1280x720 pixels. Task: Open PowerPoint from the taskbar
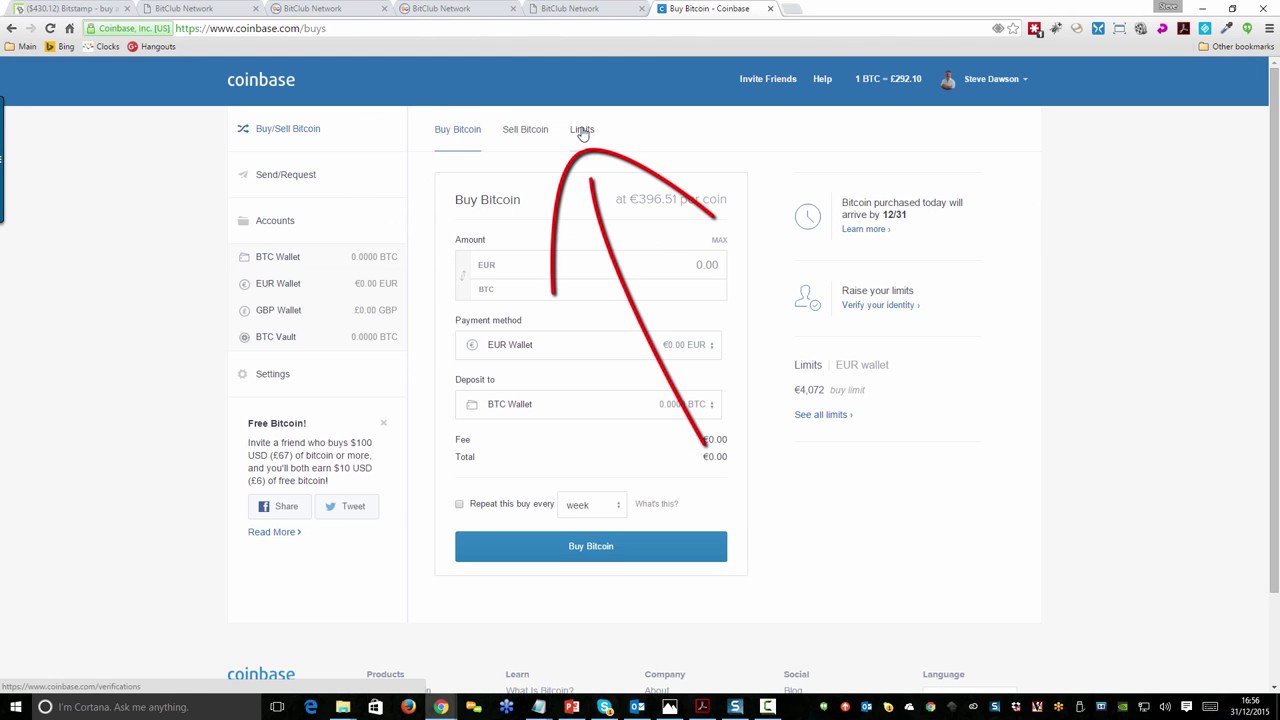point(571,707)
